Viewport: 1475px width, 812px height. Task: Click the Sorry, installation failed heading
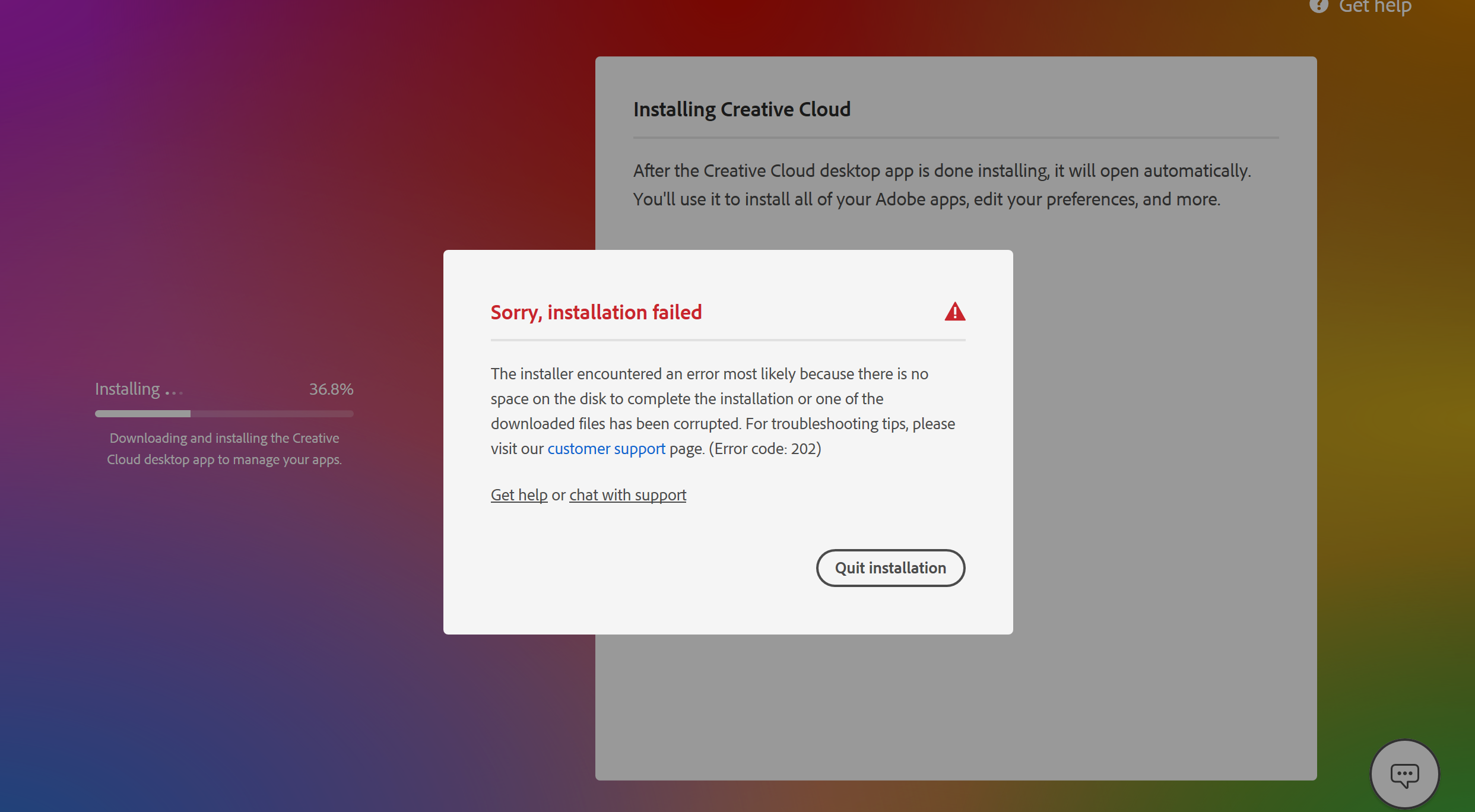[x=596, y=312]
